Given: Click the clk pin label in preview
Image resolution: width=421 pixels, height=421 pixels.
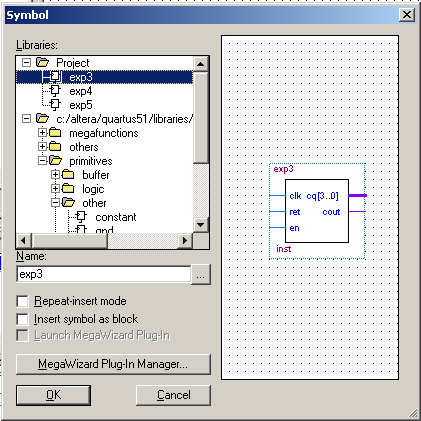Looking at the screenshot, I should (x=295, y=196).
